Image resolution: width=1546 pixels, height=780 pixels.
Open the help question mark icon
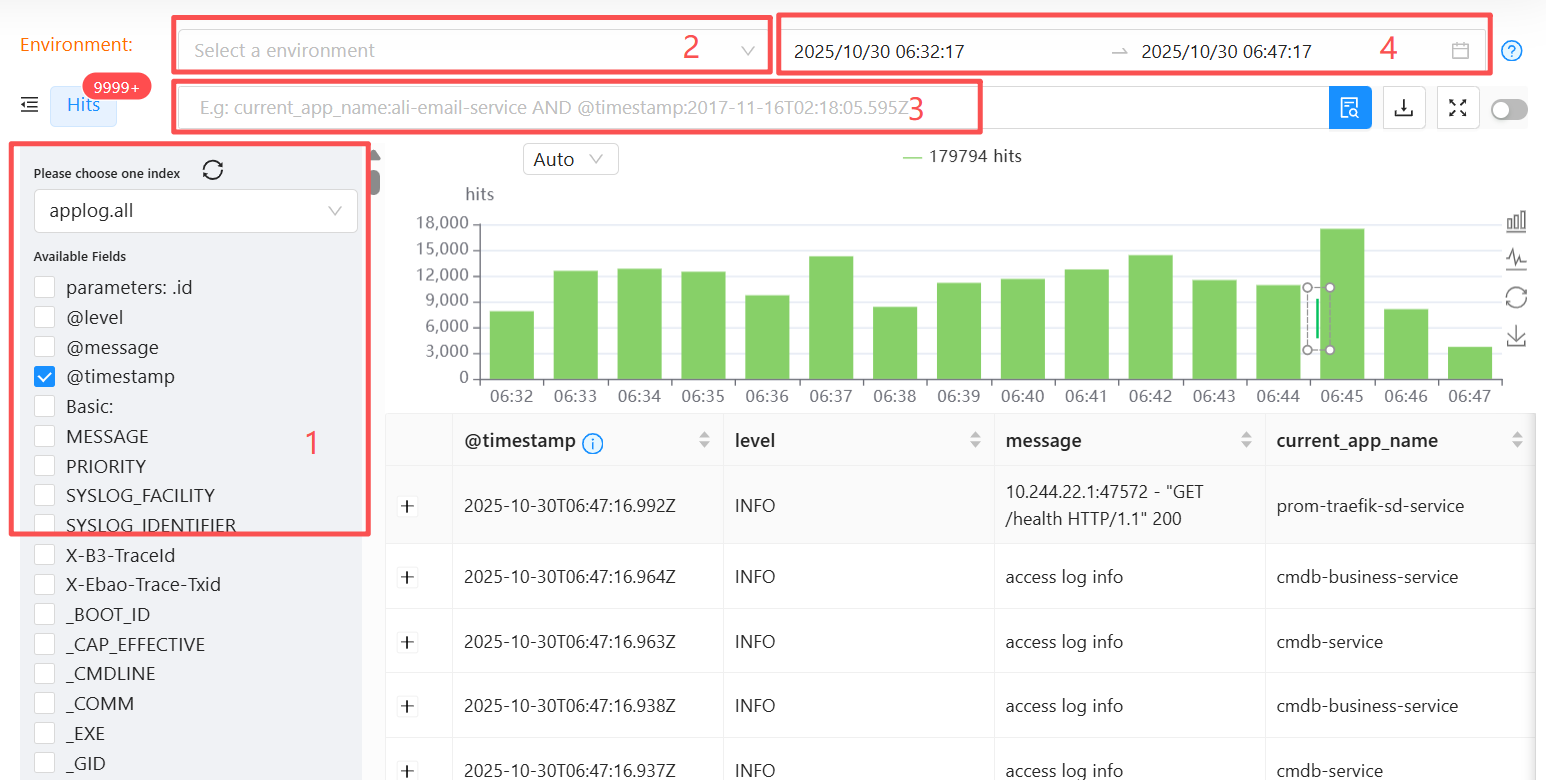[1512, 50]
